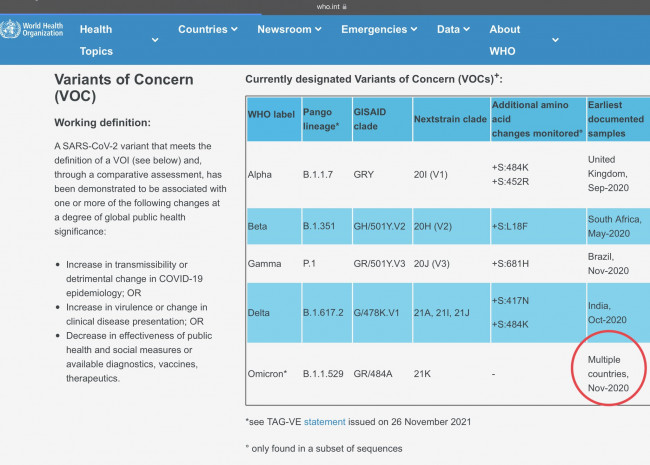
Task: Click the 'only found in a subset of sequences' footnote
Action: tap(324, 449)
